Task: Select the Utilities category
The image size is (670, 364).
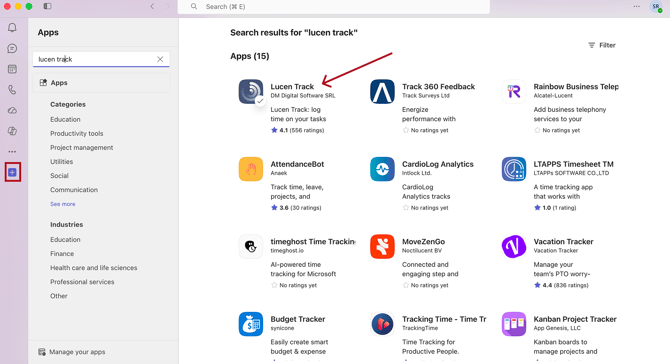Action: pyautogui.click(x=62, y=161)
